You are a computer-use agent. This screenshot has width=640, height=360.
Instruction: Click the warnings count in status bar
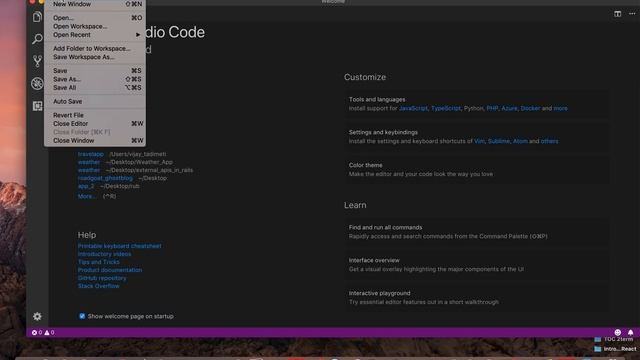pyautogui.click(x=49, y=333)
